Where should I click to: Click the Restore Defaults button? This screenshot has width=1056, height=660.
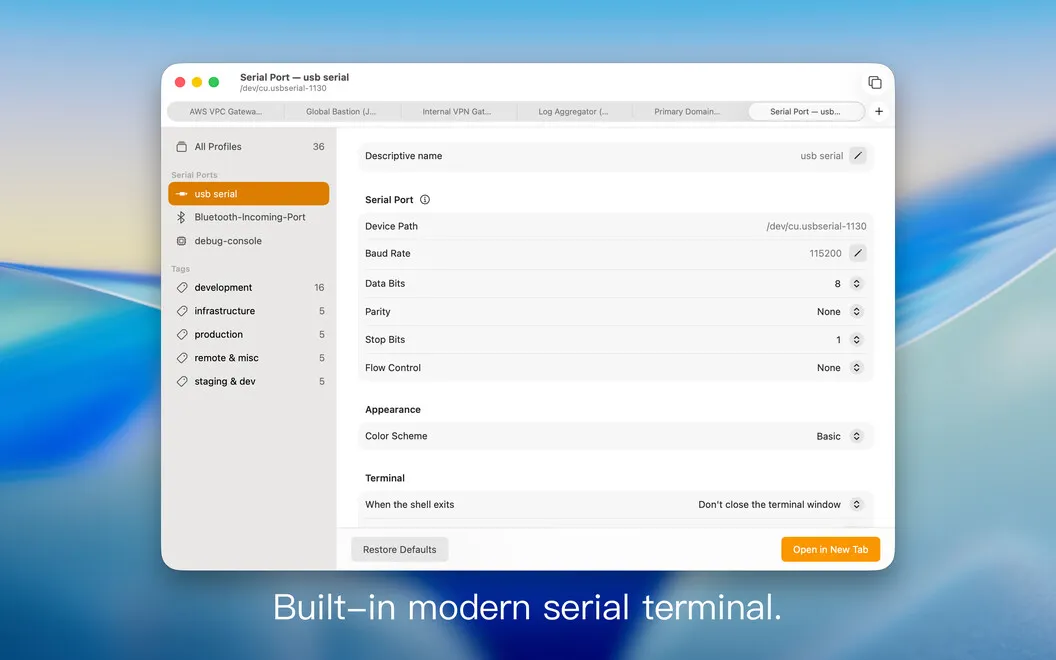coord(399,550)
